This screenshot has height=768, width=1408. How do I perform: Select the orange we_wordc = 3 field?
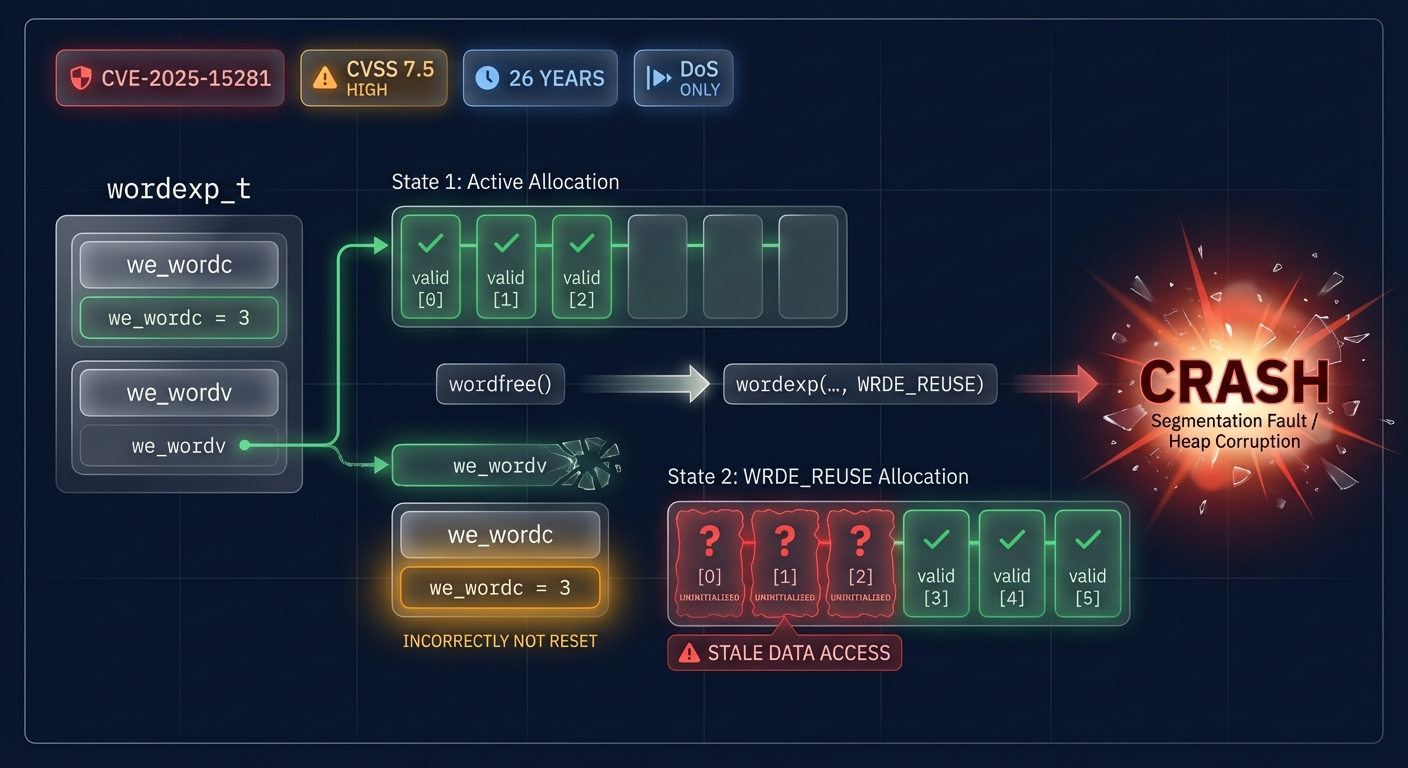click(x=499, y=588)
